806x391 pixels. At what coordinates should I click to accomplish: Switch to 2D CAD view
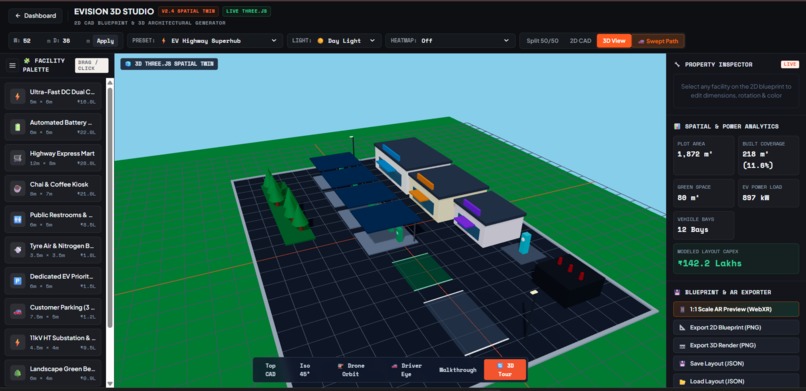[x=580, y=41]
